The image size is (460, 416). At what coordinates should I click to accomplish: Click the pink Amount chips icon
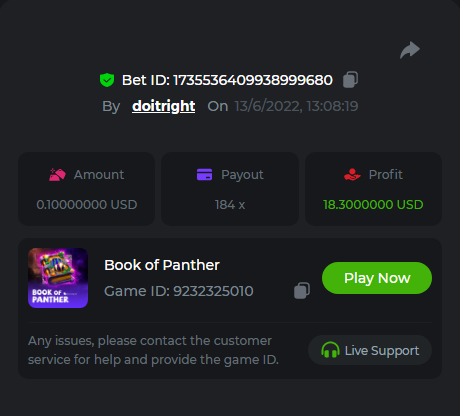(57, 175)
